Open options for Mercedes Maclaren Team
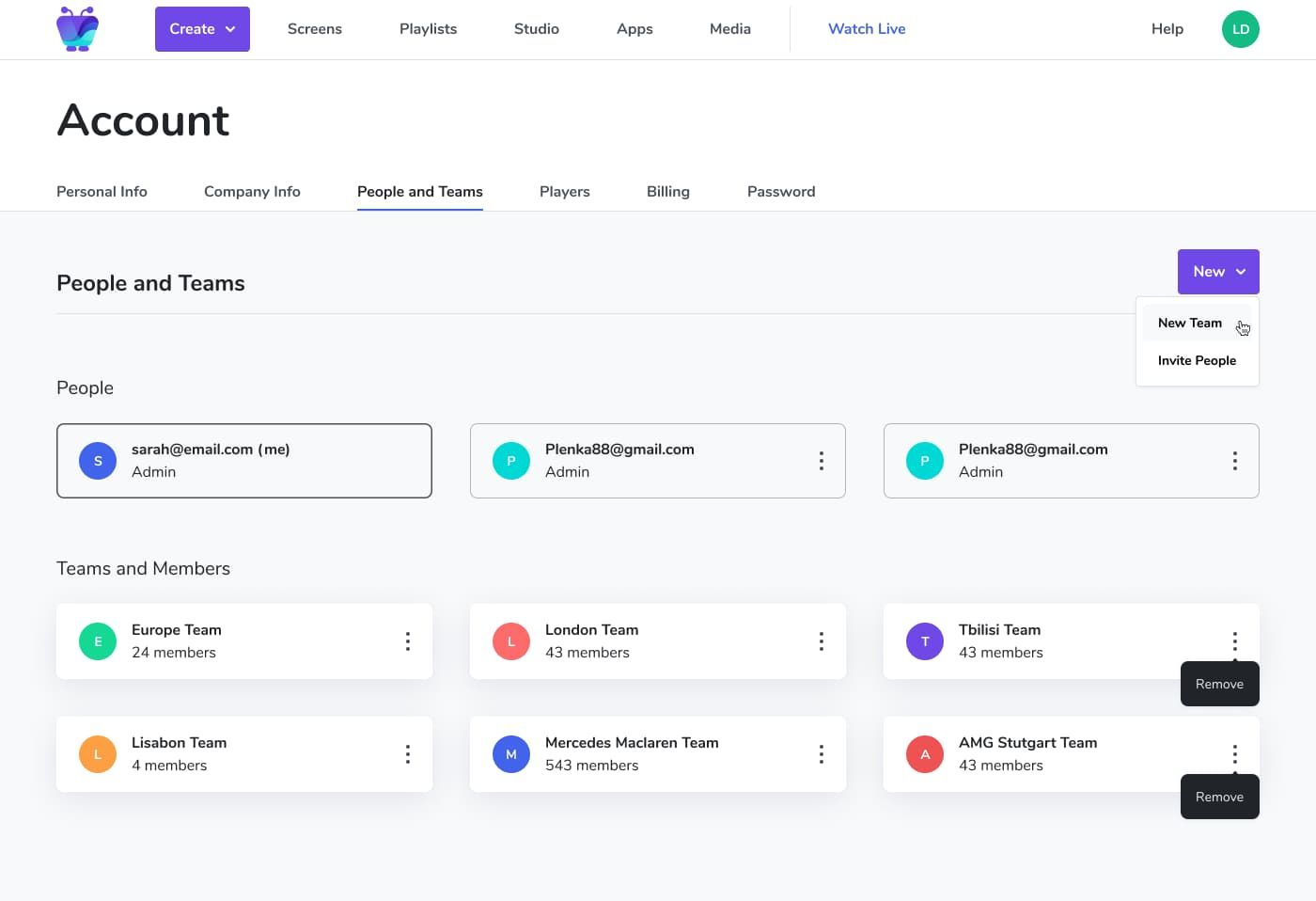Viewport: 1316px width, 901px height. pyautogui.click(x=821, y=754)
